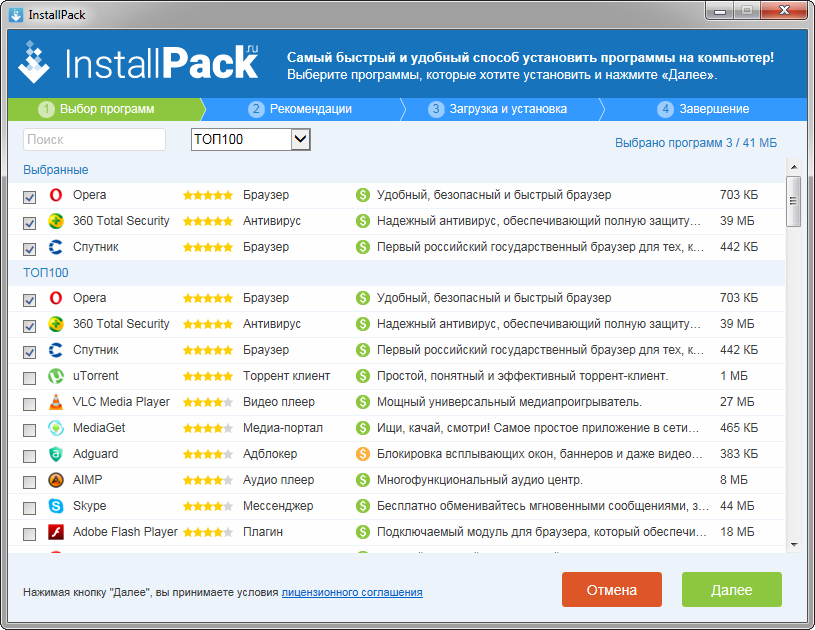815x630 pixels.
Task: Click the MediaGet program icon
Action: 56,428
